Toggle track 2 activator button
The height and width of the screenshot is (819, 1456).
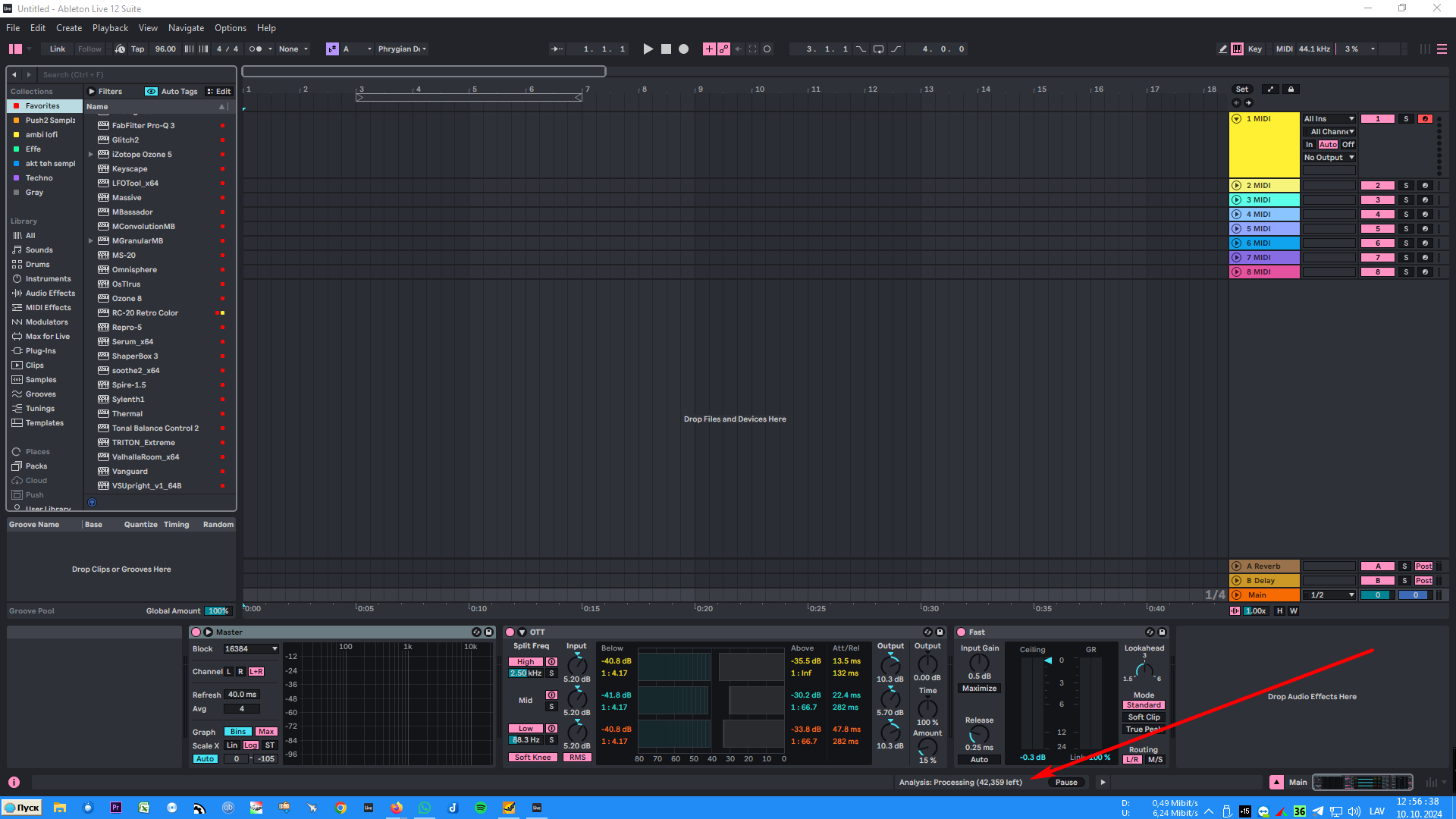pyautogui.click(x=1378, y=186)
